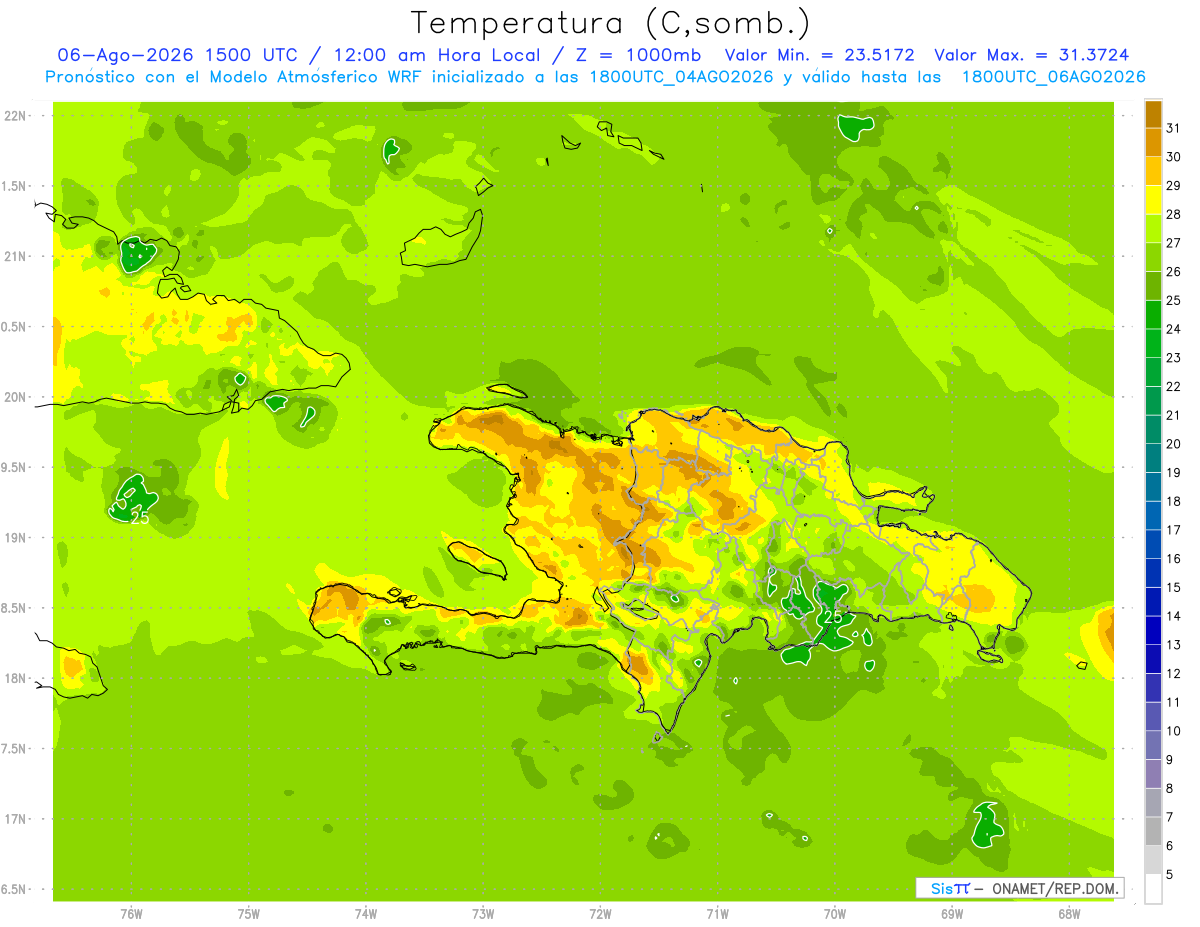1200x927 pixels.
Task: Click the "73W" longitude axis label
Action: [x=483, y=914]
